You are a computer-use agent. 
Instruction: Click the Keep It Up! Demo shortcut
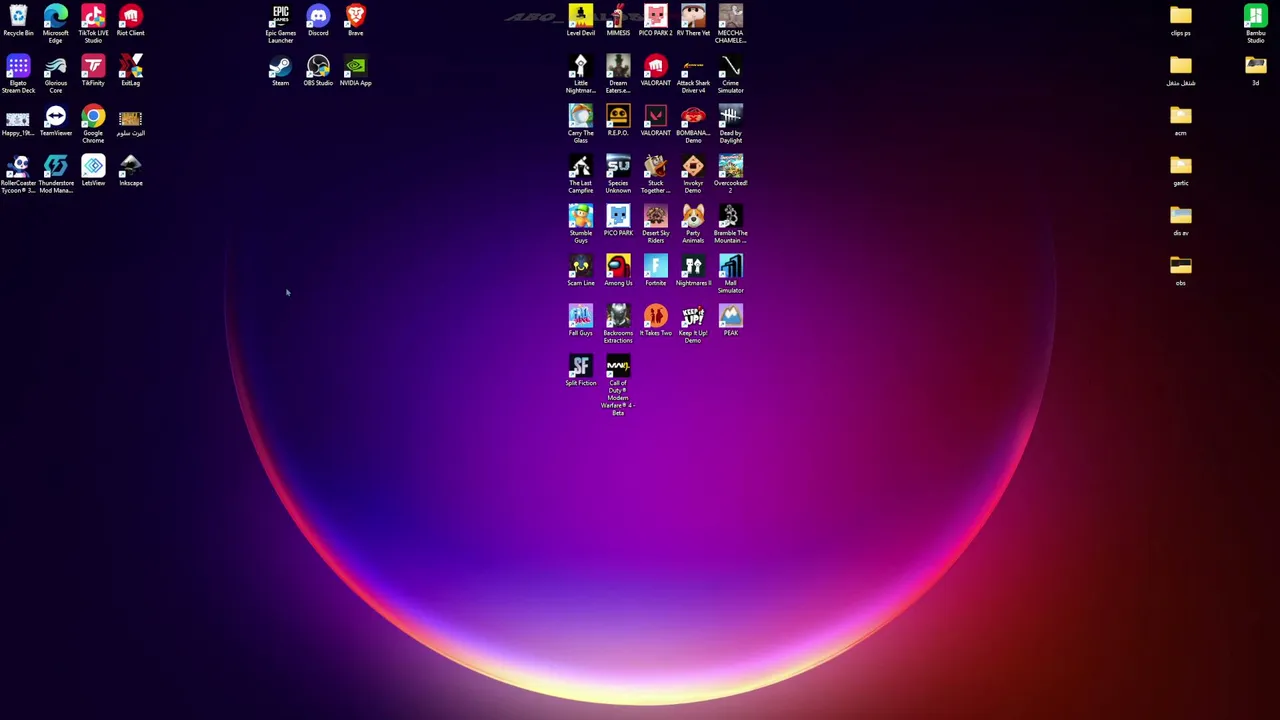693,323
